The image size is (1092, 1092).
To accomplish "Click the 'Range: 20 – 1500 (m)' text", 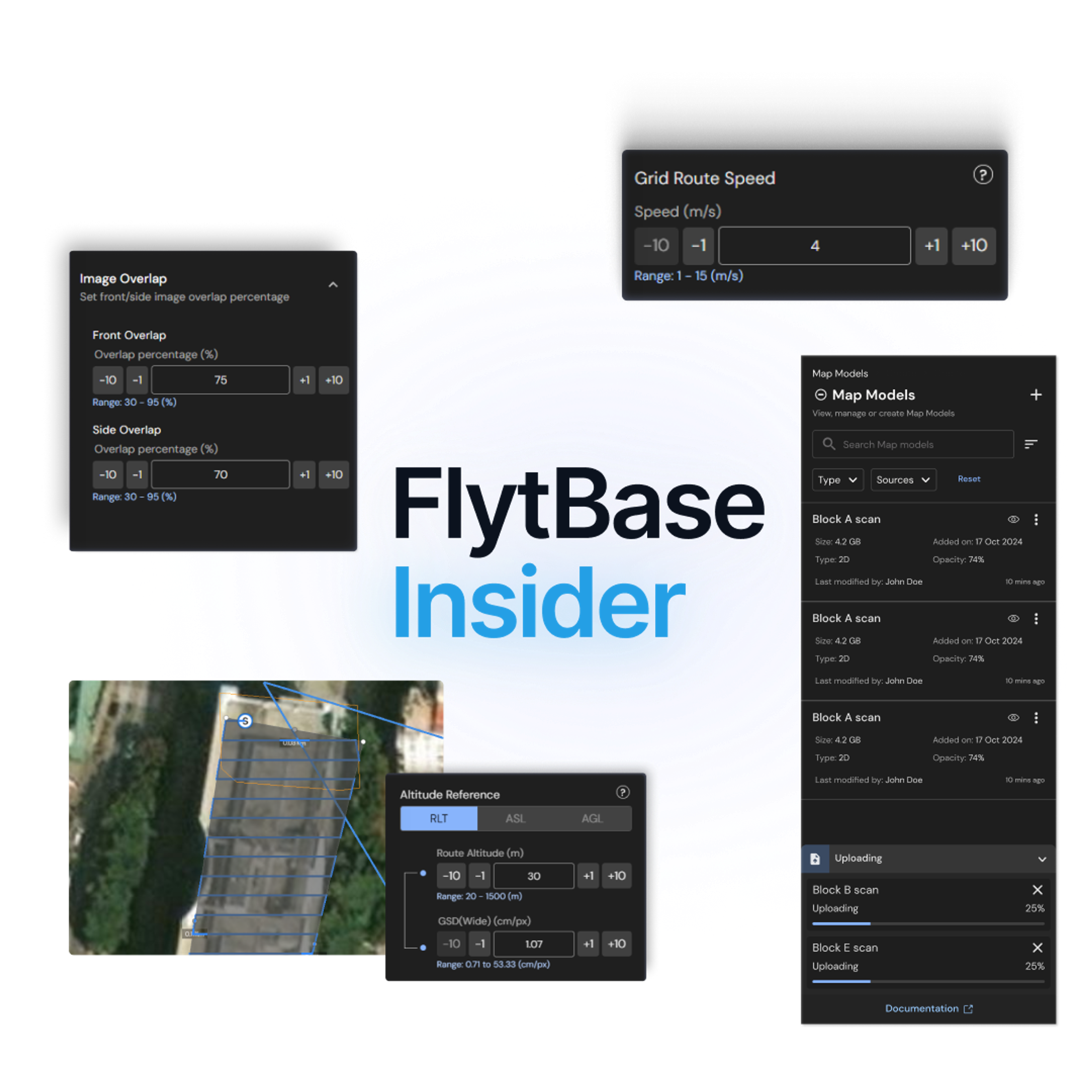I will tap(479, 896).
